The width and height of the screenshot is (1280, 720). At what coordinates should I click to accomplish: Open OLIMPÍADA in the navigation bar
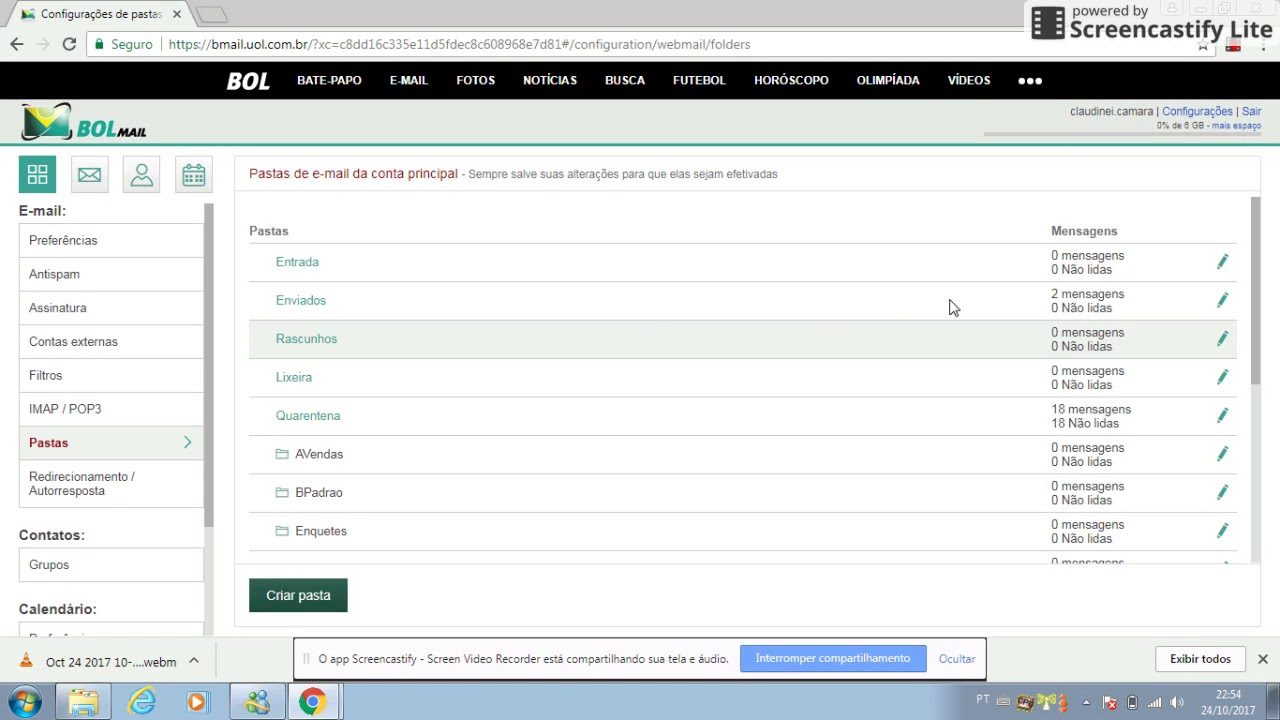tap(888, 80)
